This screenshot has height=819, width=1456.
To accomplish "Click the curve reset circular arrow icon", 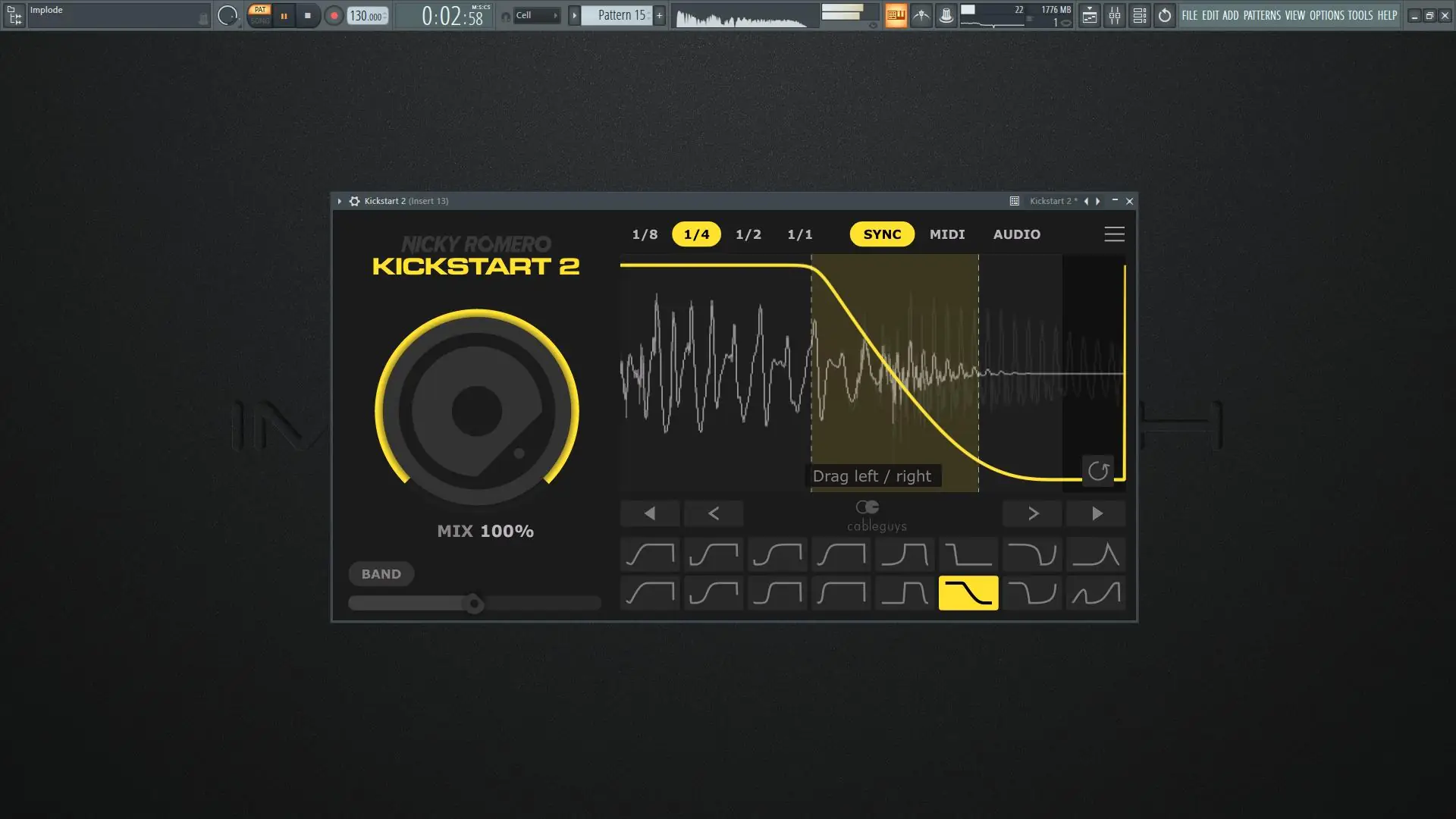I will 1098,471.
